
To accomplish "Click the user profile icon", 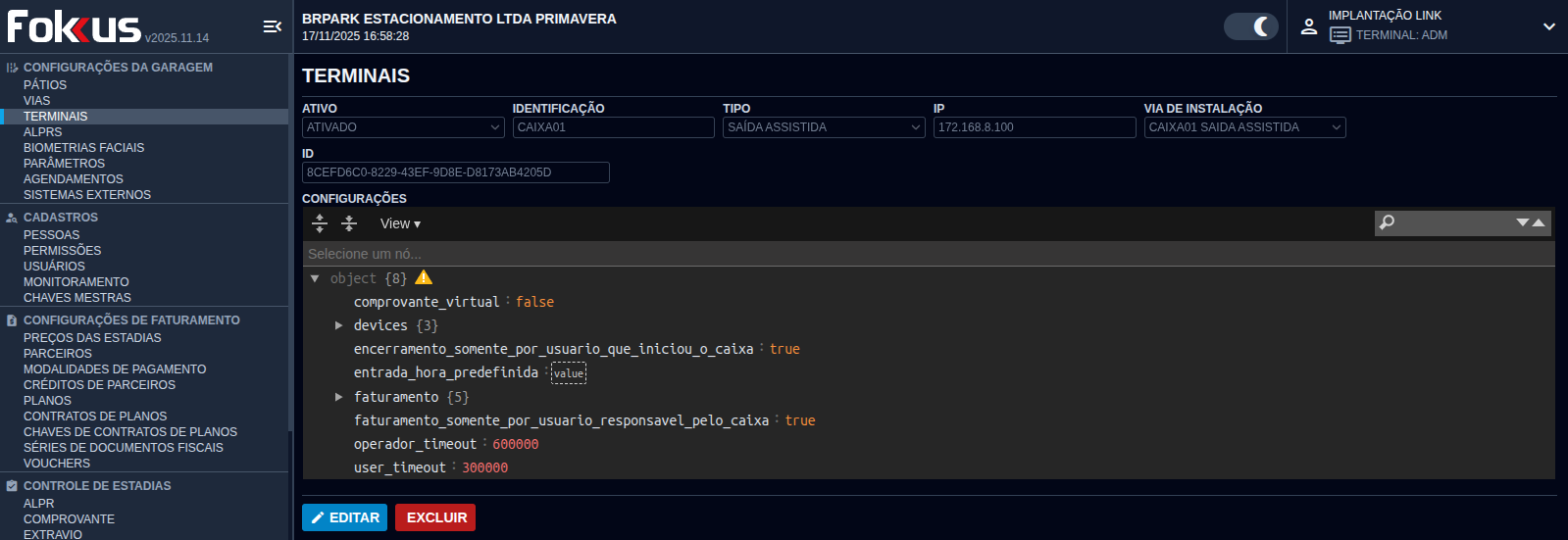I will tap(1308, 26).
